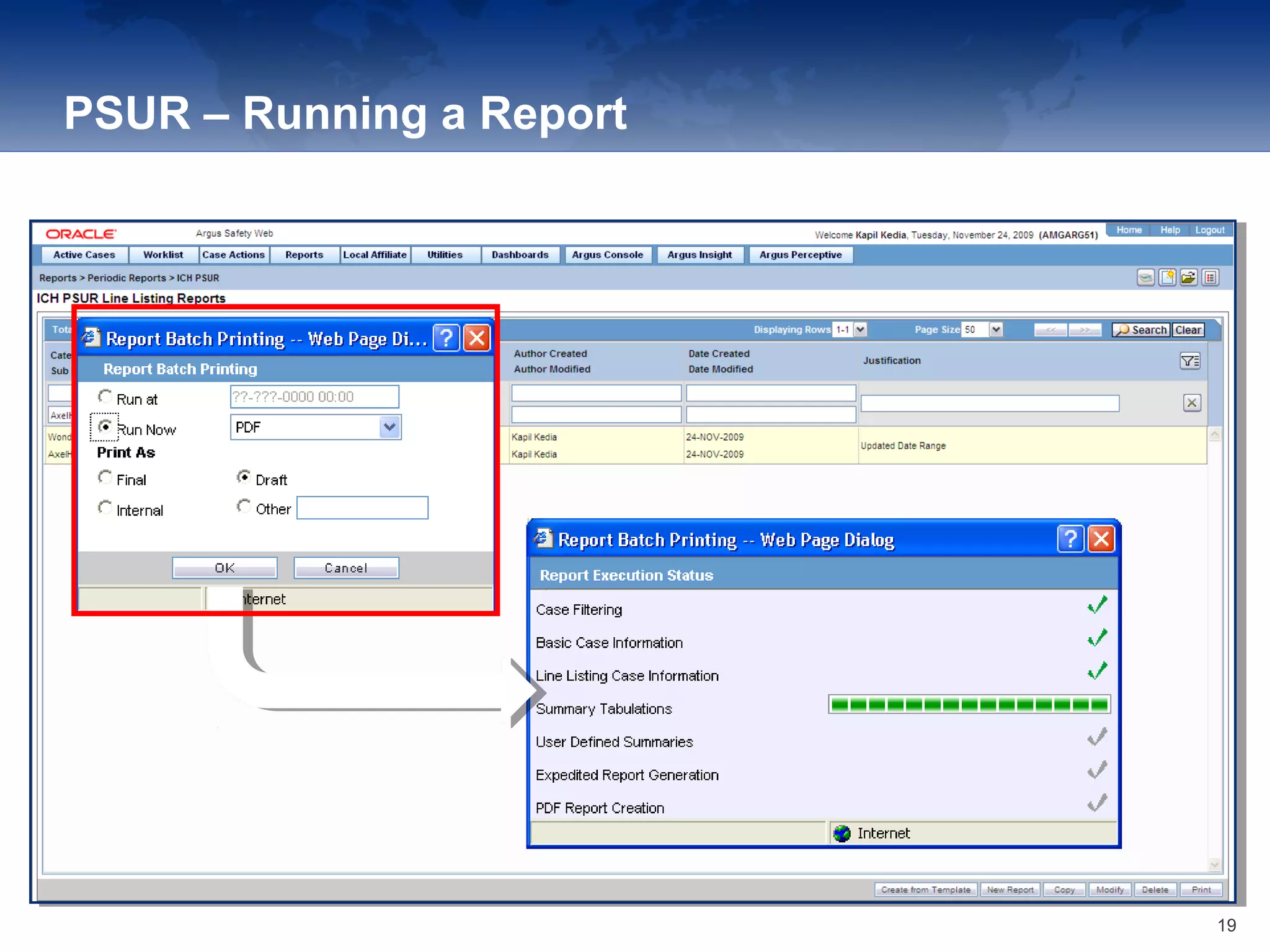This screenshot has height=952, width=1270.
Task: Click the X clear-filter icon in filter row
Action: tap(1192, 403)
